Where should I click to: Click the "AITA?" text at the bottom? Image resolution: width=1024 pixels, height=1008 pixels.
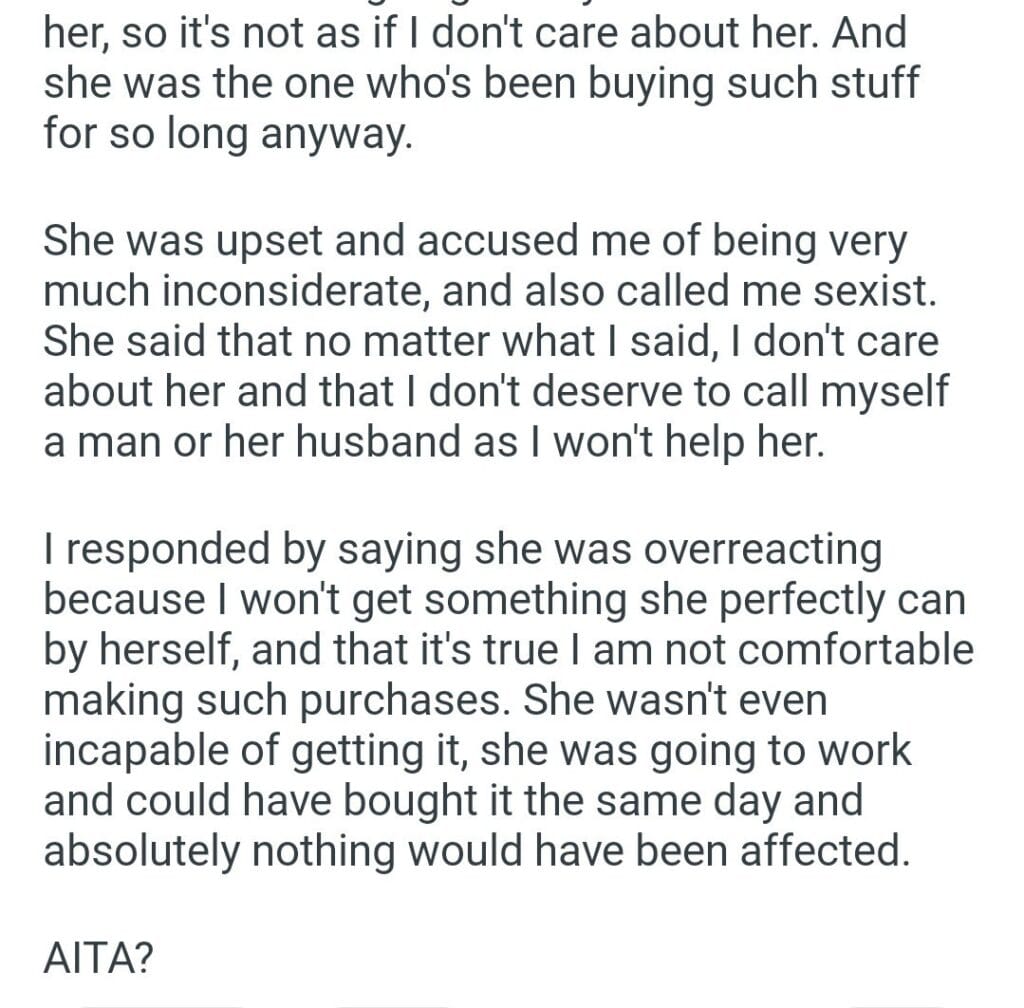pos(98,958)
